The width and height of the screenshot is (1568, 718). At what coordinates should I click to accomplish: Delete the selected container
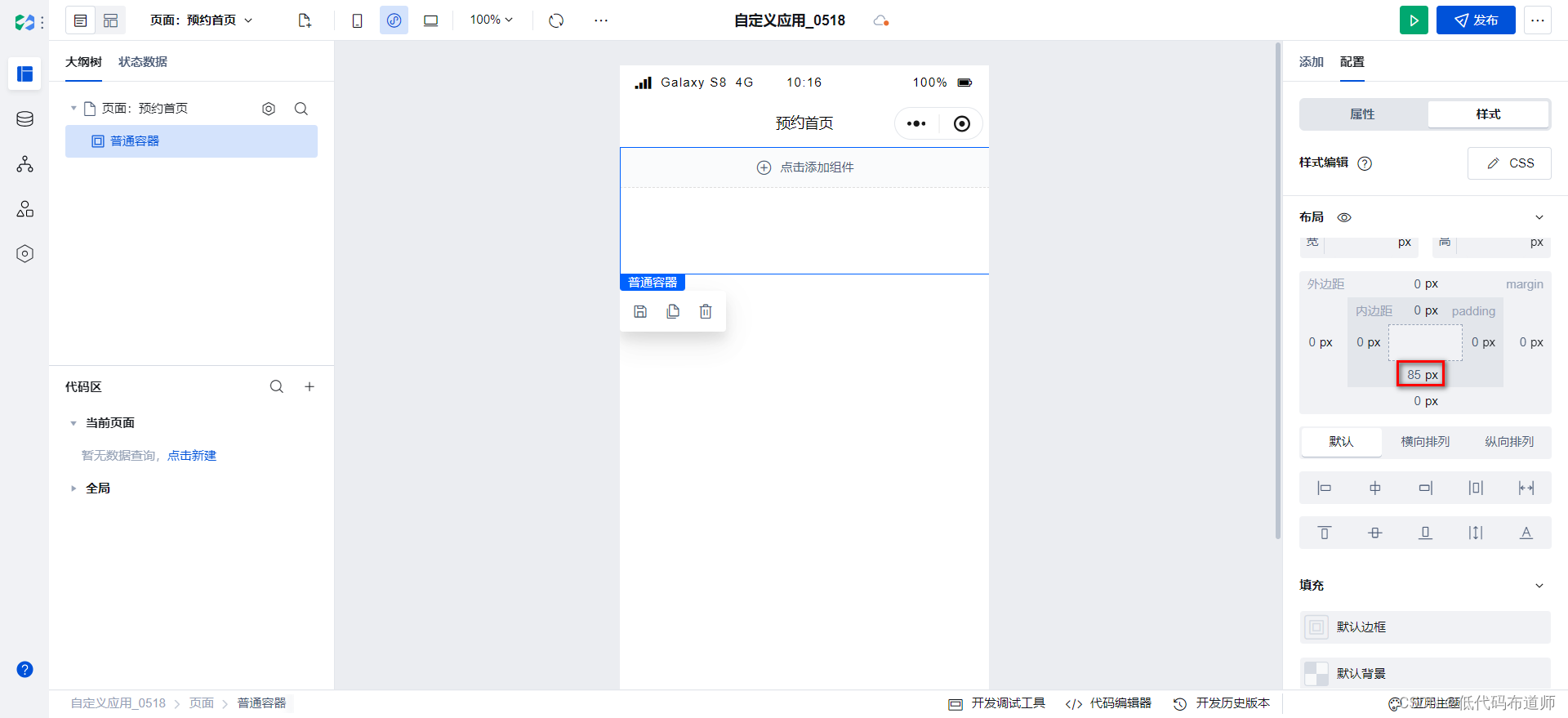706,311
